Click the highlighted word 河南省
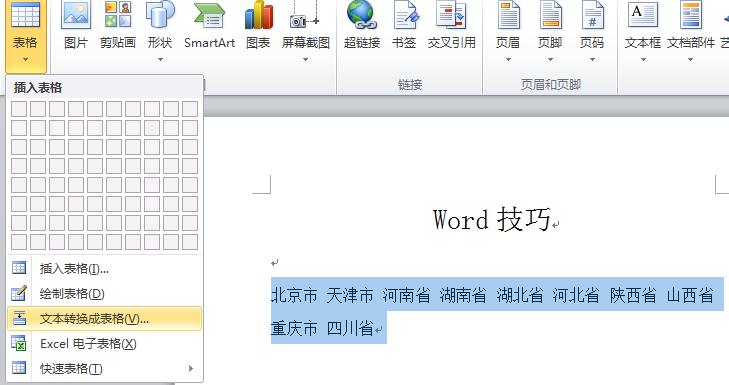This screenshot has height=385, width=729. click(406, 295)
